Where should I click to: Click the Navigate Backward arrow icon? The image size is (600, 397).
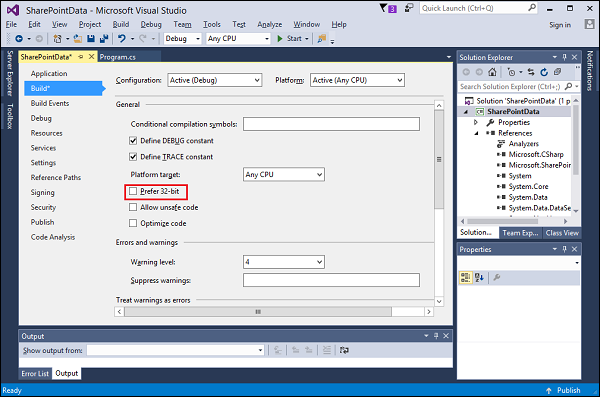19,39
